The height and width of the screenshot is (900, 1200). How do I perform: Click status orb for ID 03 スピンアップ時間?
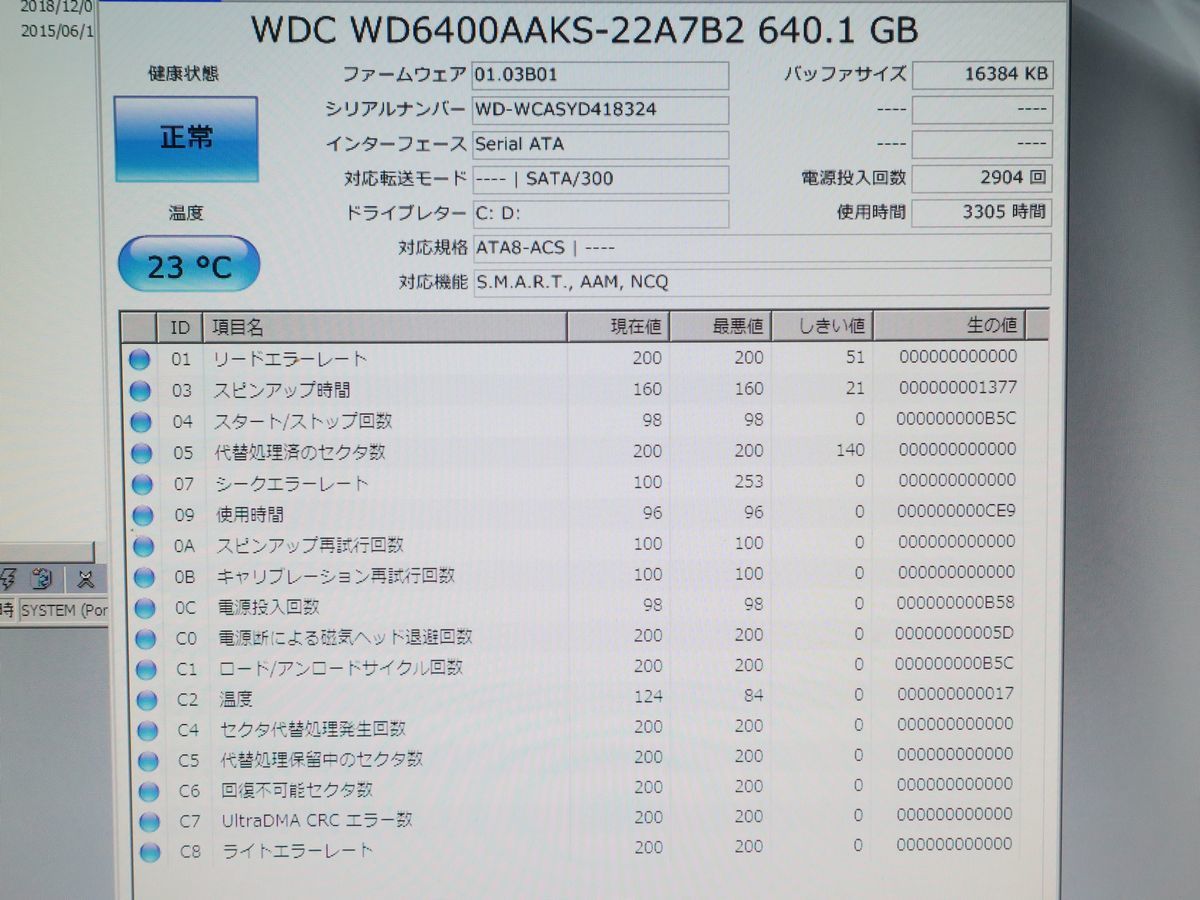click(140, 390)
